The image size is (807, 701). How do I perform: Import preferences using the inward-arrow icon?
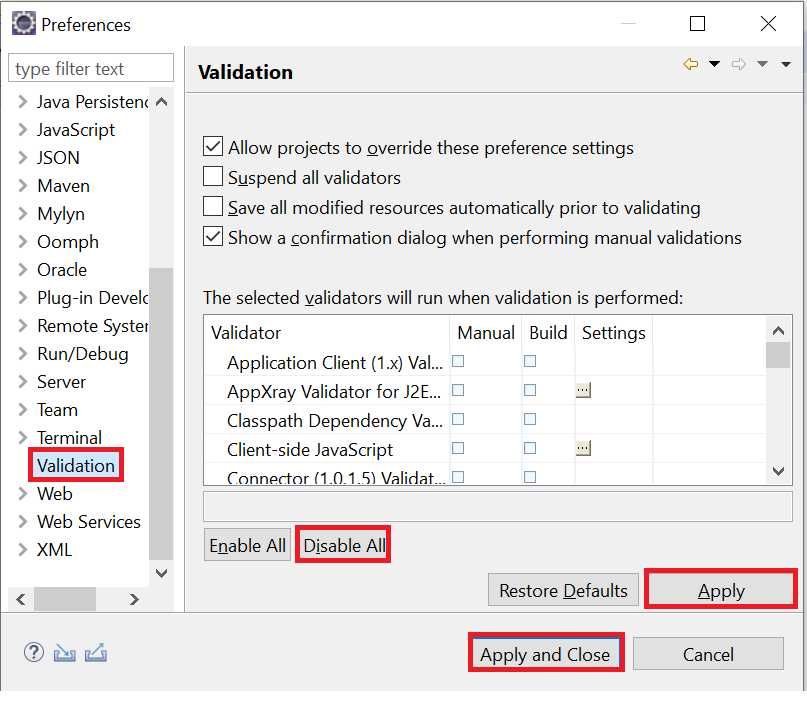[x=64, y=652]
